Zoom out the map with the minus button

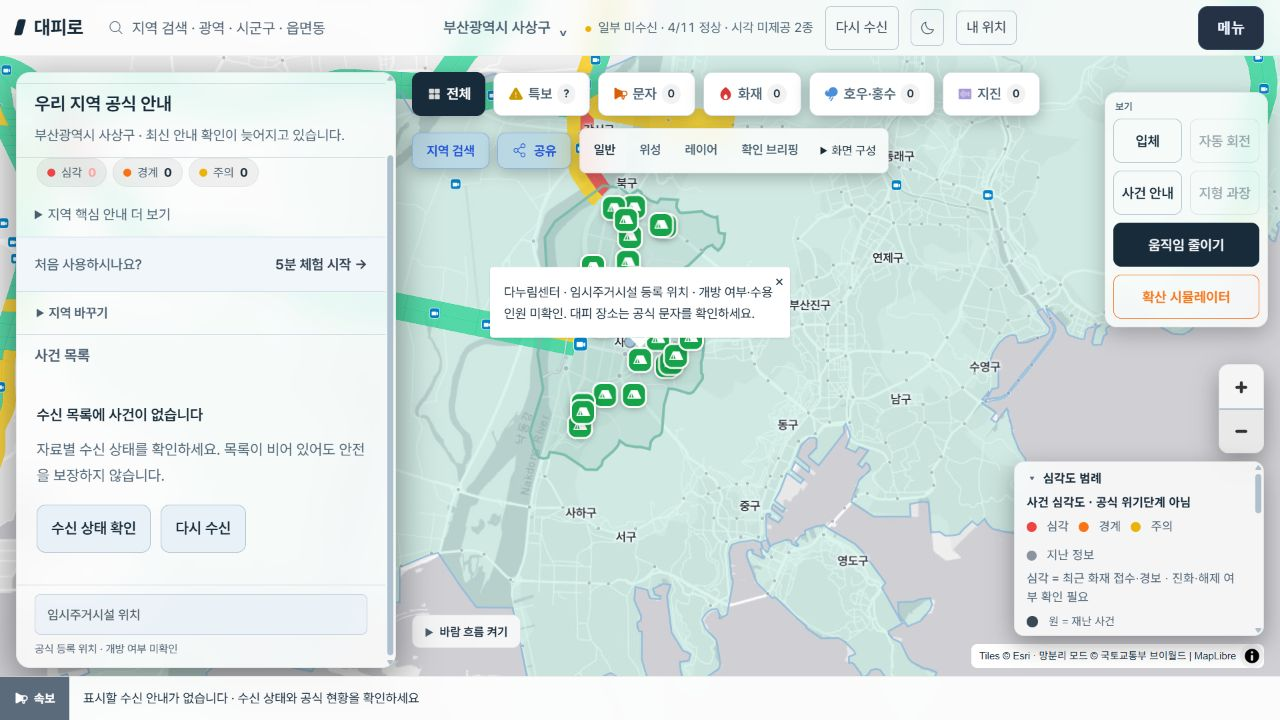(1241, 431)
